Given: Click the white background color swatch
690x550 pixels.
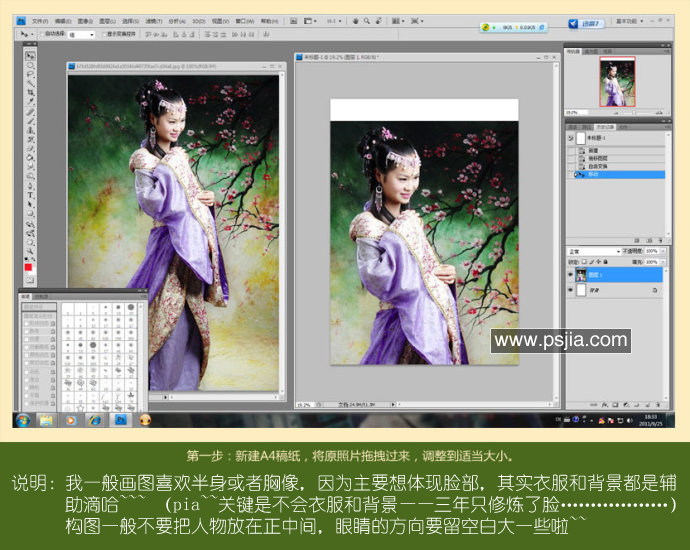Looking at the screenshot, I should point(33,271).
